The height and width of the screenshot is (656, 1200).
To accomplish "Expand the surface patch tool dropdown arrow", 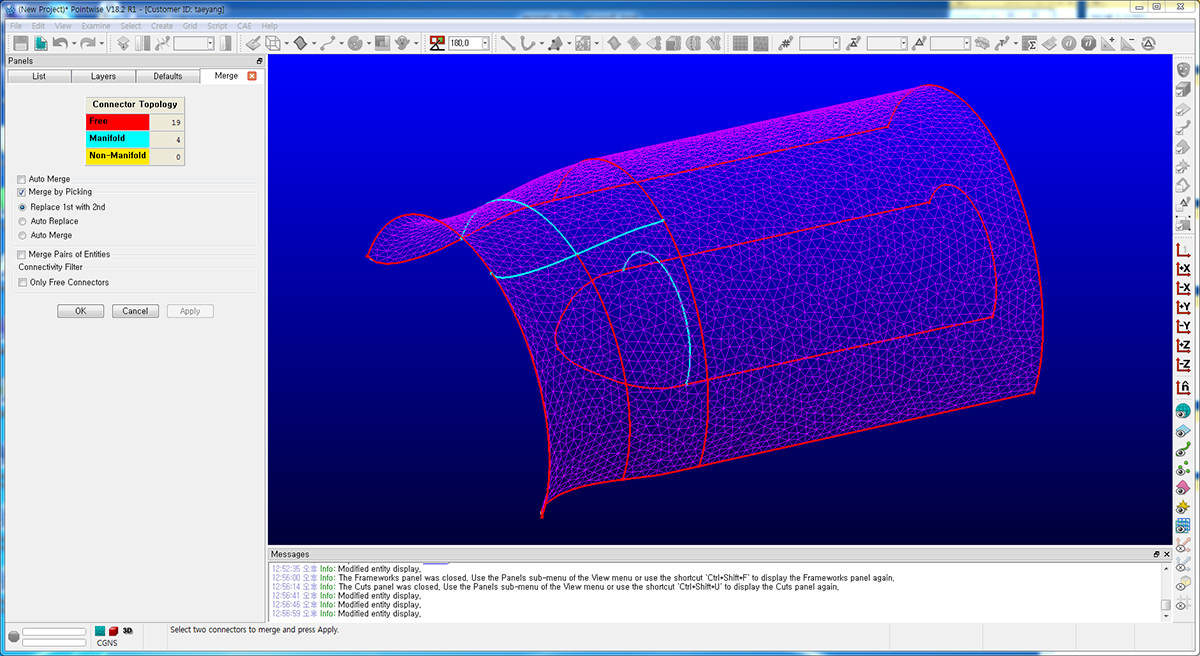I will coord(314,44).
